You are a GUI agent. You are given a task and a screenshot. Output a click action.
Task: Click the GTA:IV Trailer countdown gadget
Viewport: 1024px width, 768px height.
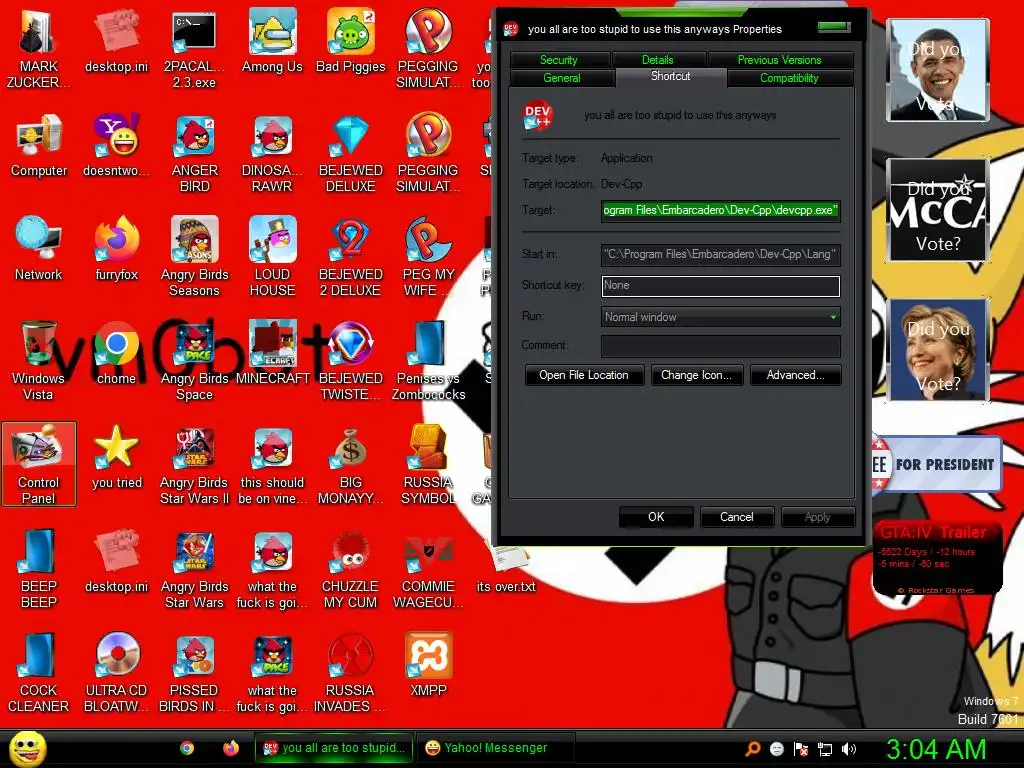[x=937, y=558]
